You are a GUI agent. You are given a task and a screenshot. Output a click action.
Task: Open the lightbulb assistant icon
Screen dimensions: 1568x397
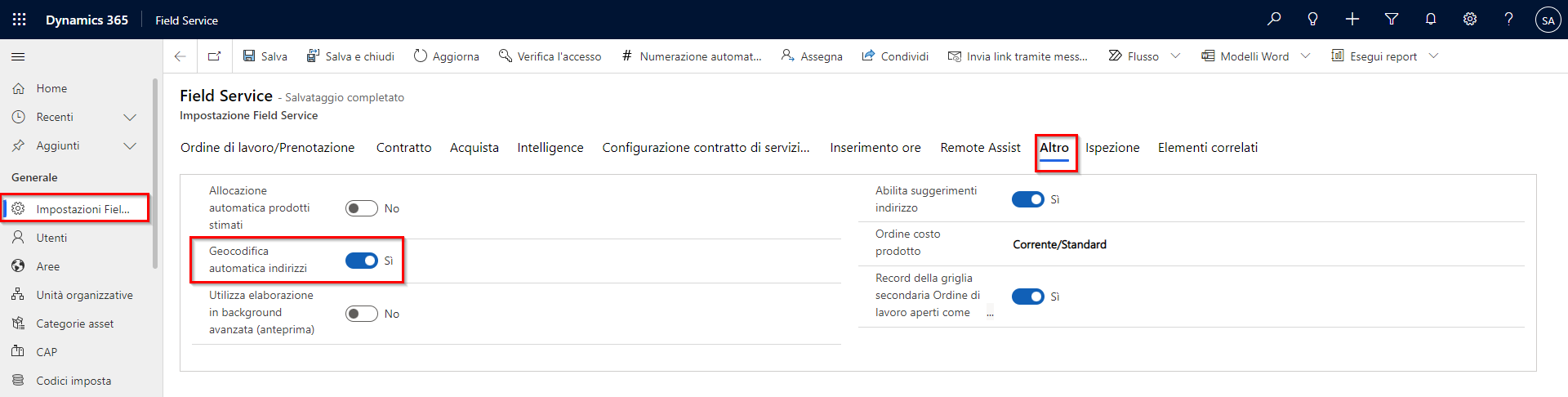pyautogui.click(x=1313, y=19)
